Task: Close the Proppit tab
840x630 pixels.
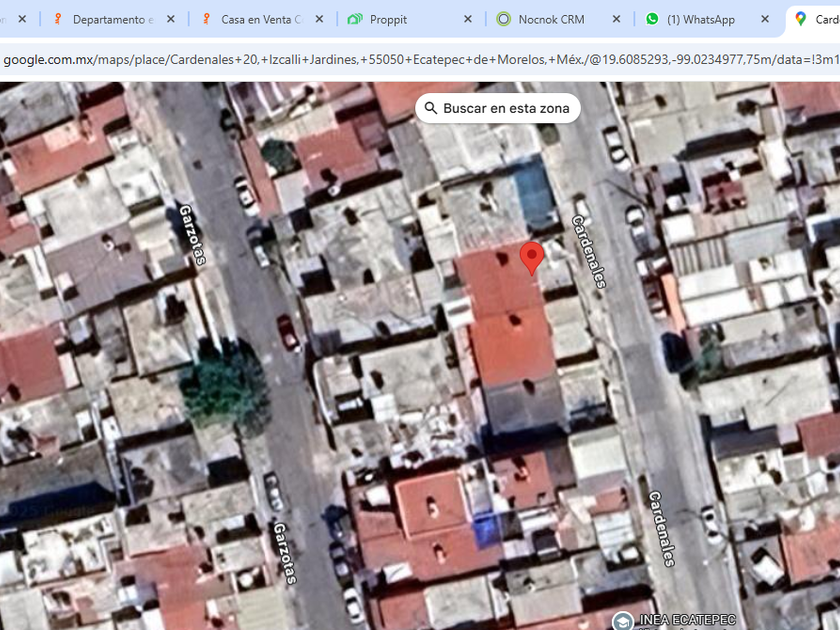Action: (x=468, y=19)
